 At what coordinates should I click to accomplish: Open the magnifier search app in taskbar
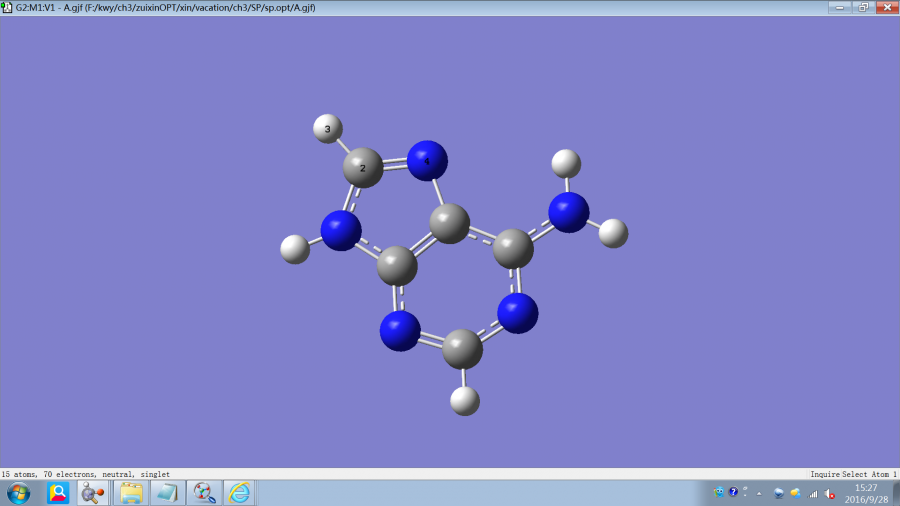(58, 493)
